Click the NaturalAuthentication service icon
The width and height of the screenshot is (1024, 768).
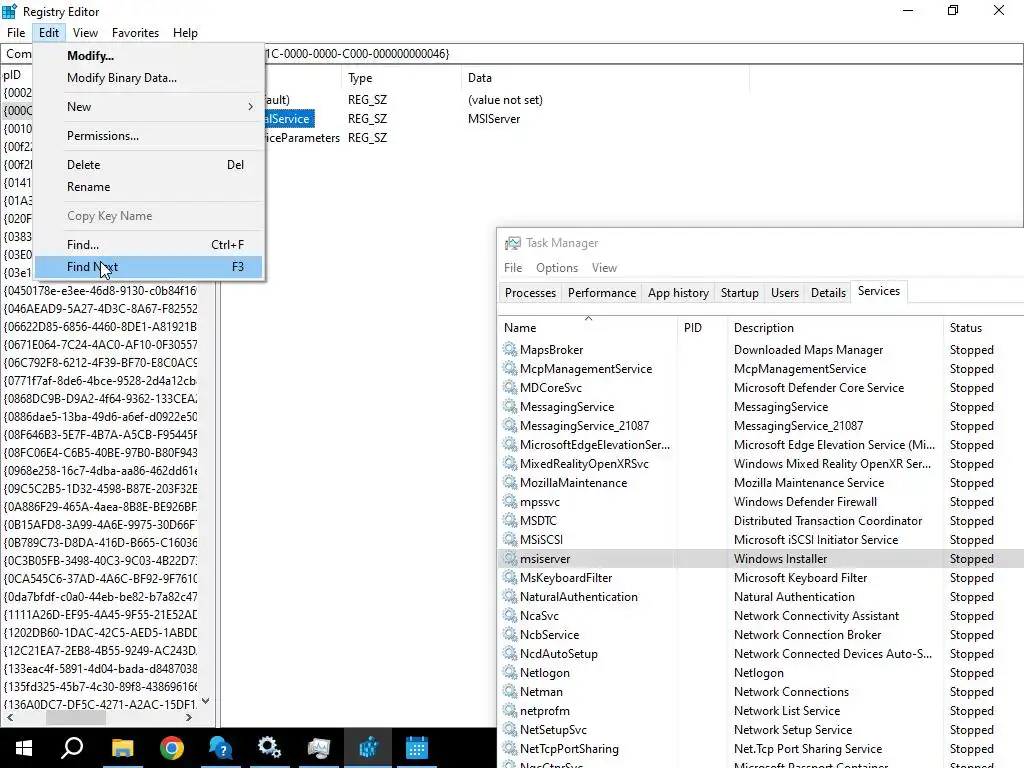509,596
